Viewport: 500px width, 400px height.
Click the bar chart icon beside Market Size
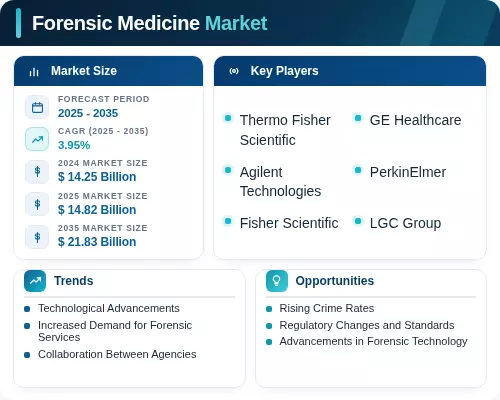pyautogui.click(x=34, y=71)
